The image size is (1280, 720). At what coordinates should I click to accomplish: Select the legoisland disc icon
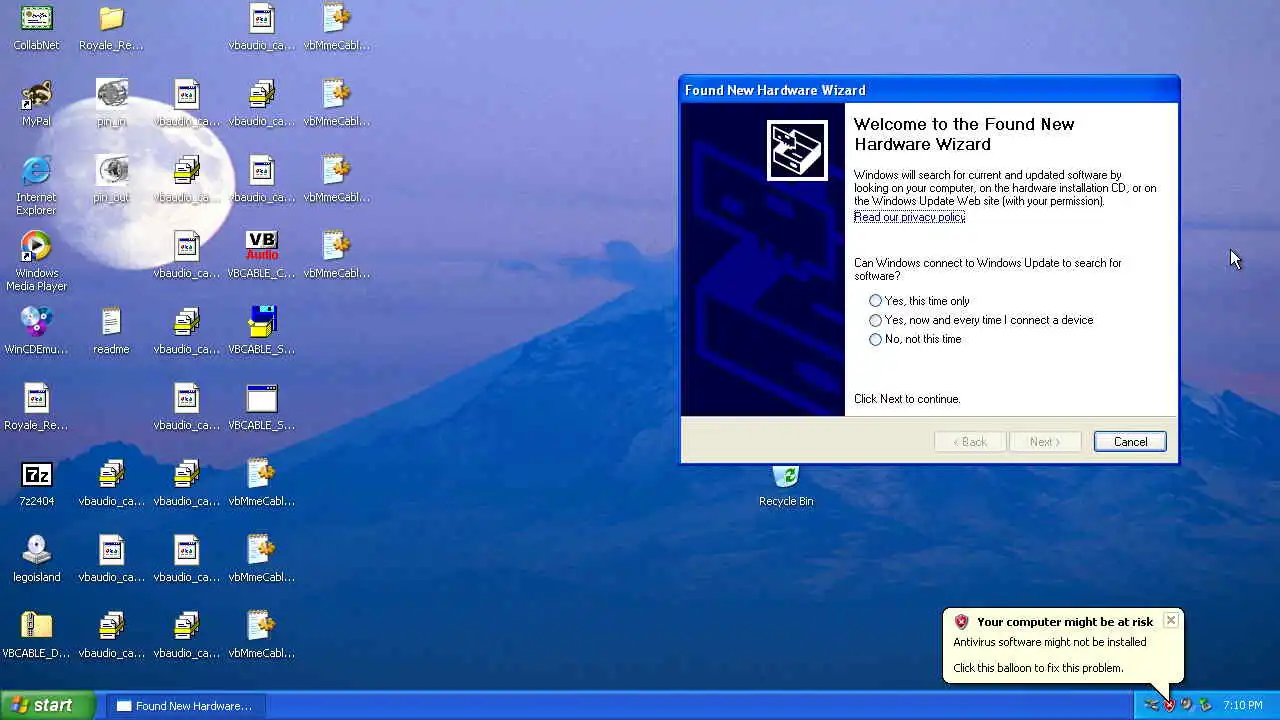click(x=36, y=559)
